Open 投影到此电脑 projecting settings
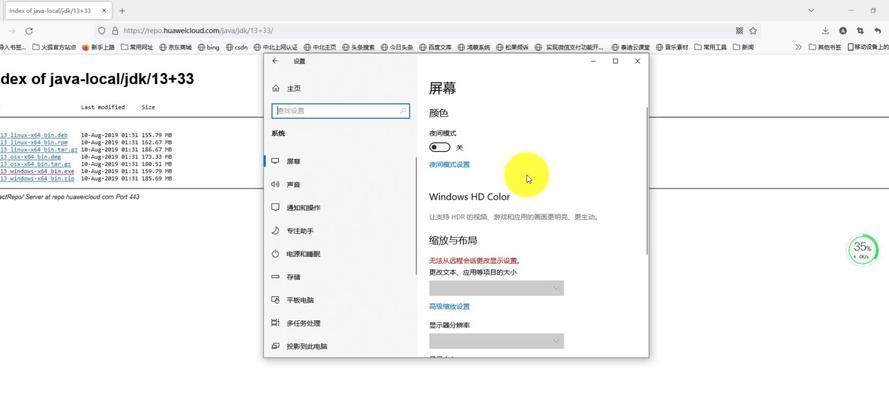Screen dimensions: 889x400 coord(340,346)
